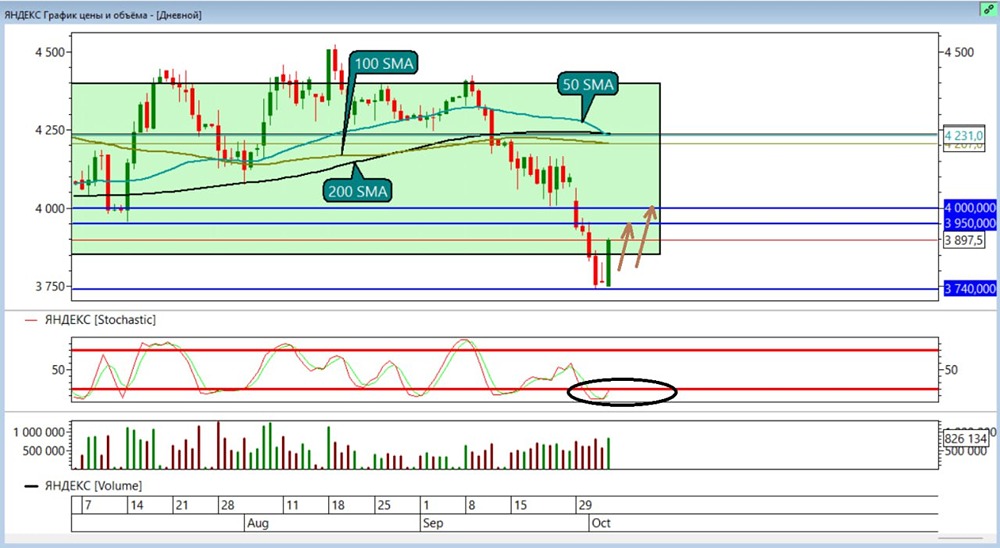Select the blue 3 950,000 level label

pyautogui.click(x=970, y=223)
